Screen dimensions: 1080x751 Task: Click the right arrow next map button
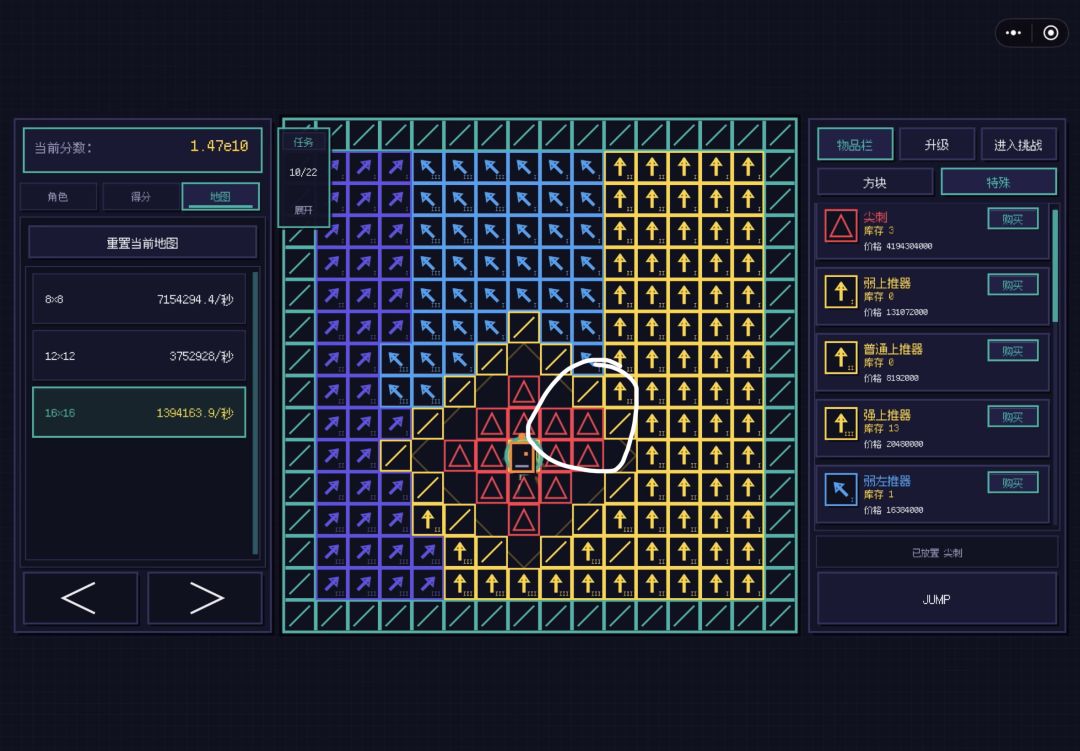[x=205, y=597]
